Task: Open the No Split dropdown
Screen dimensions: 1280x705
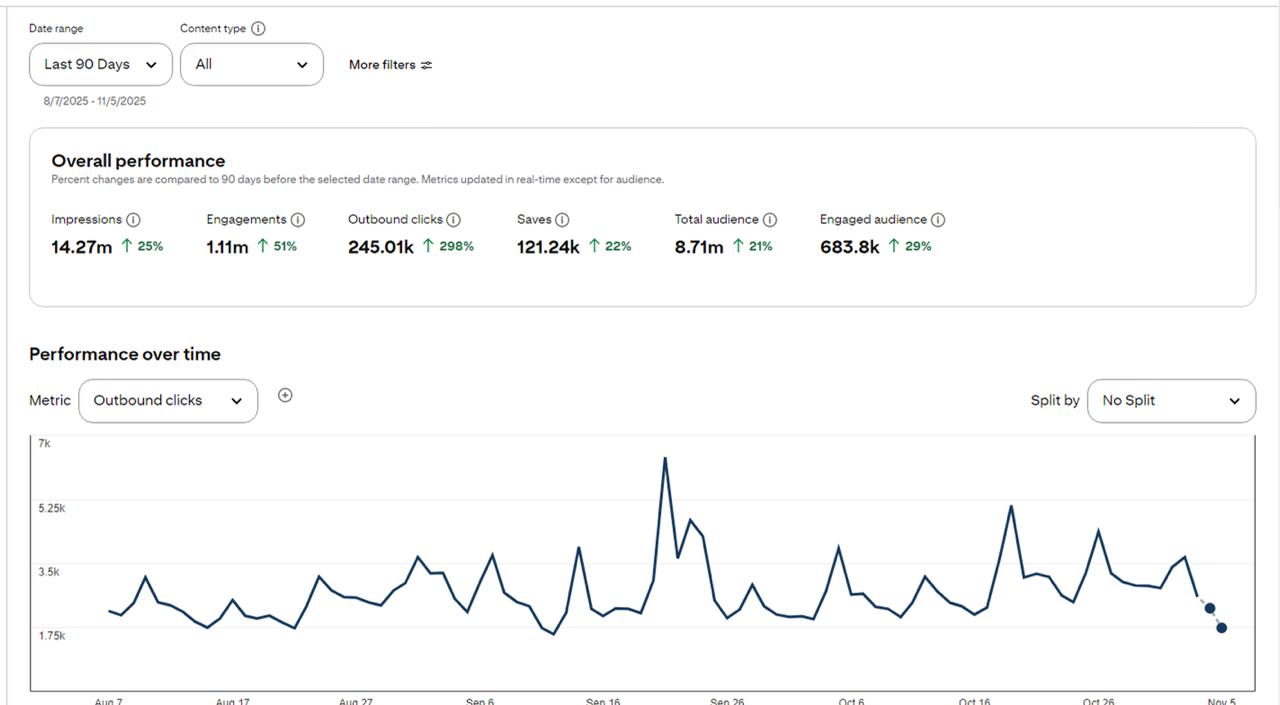Action: click(x=1171, y=401)
